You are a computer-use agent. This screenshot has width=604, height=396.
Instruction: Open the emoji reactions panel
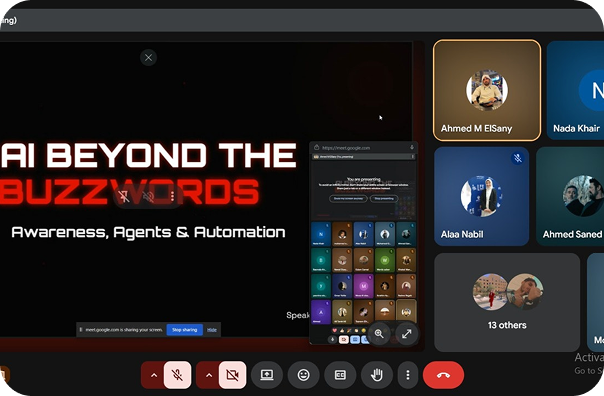click(304, 375)
